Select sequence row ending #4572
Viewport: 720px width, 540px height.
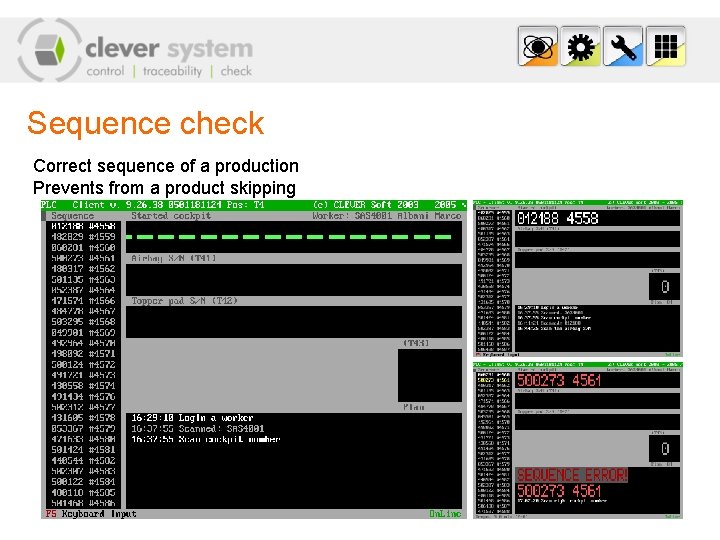83,365
